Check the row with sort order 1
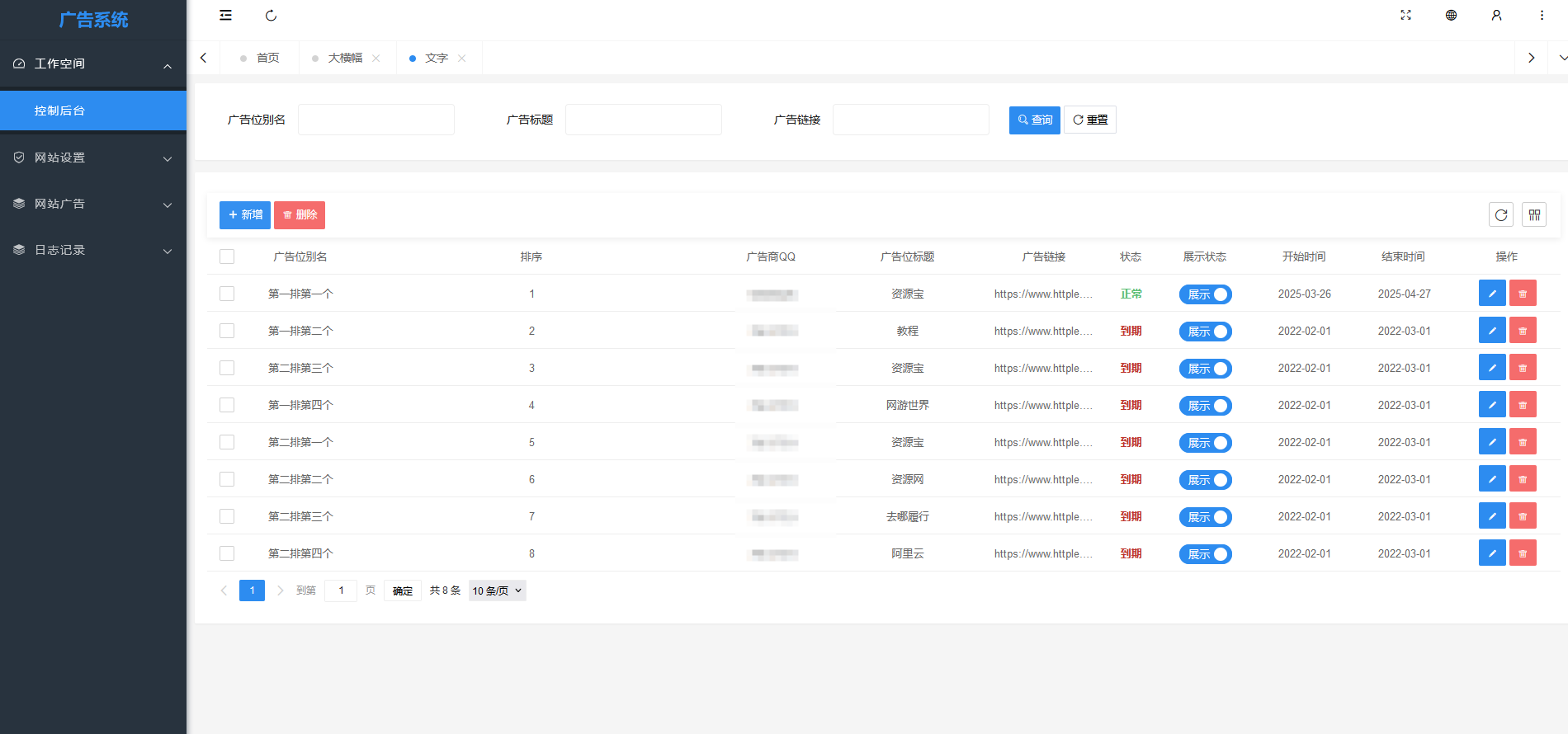Image resolution: width=1568 pixels, height=734 pixels. tap(227, 294)
